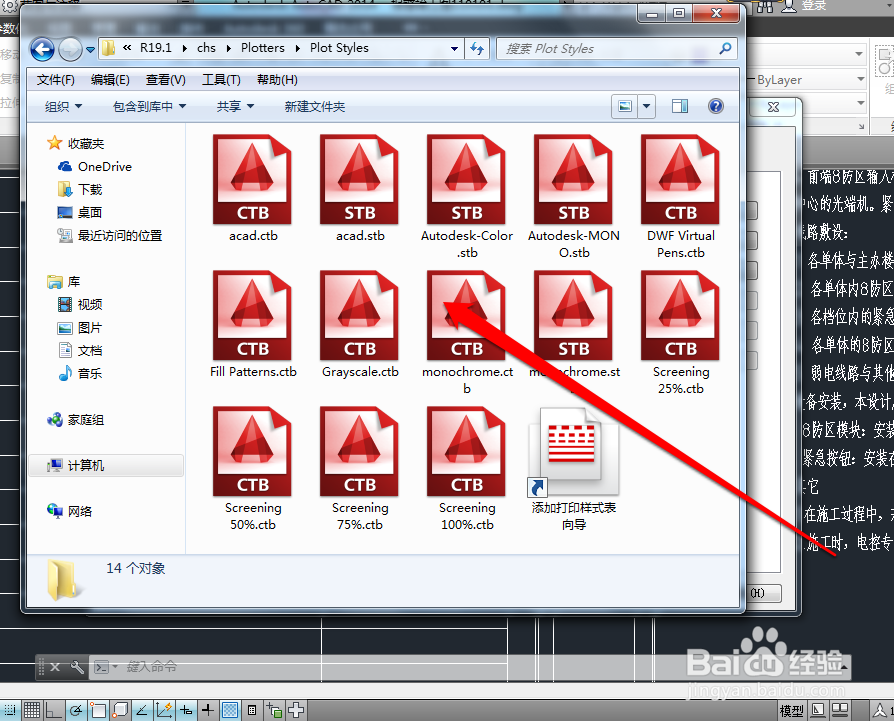Viewport: 894px width, 721px height.
Task: Open the 工具(T) menu
Action: 221,80
